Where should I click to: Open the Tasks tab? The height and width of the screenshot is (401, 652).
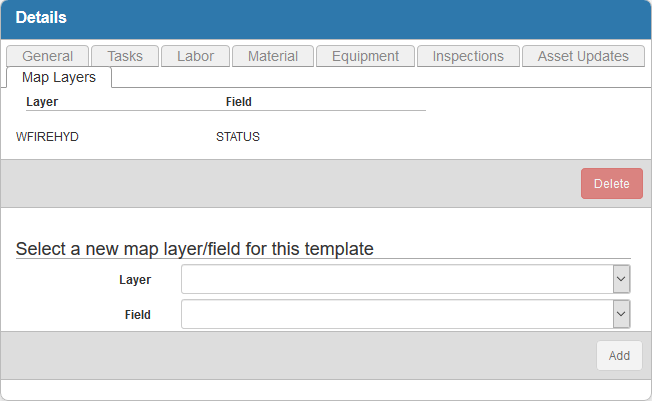125,56
